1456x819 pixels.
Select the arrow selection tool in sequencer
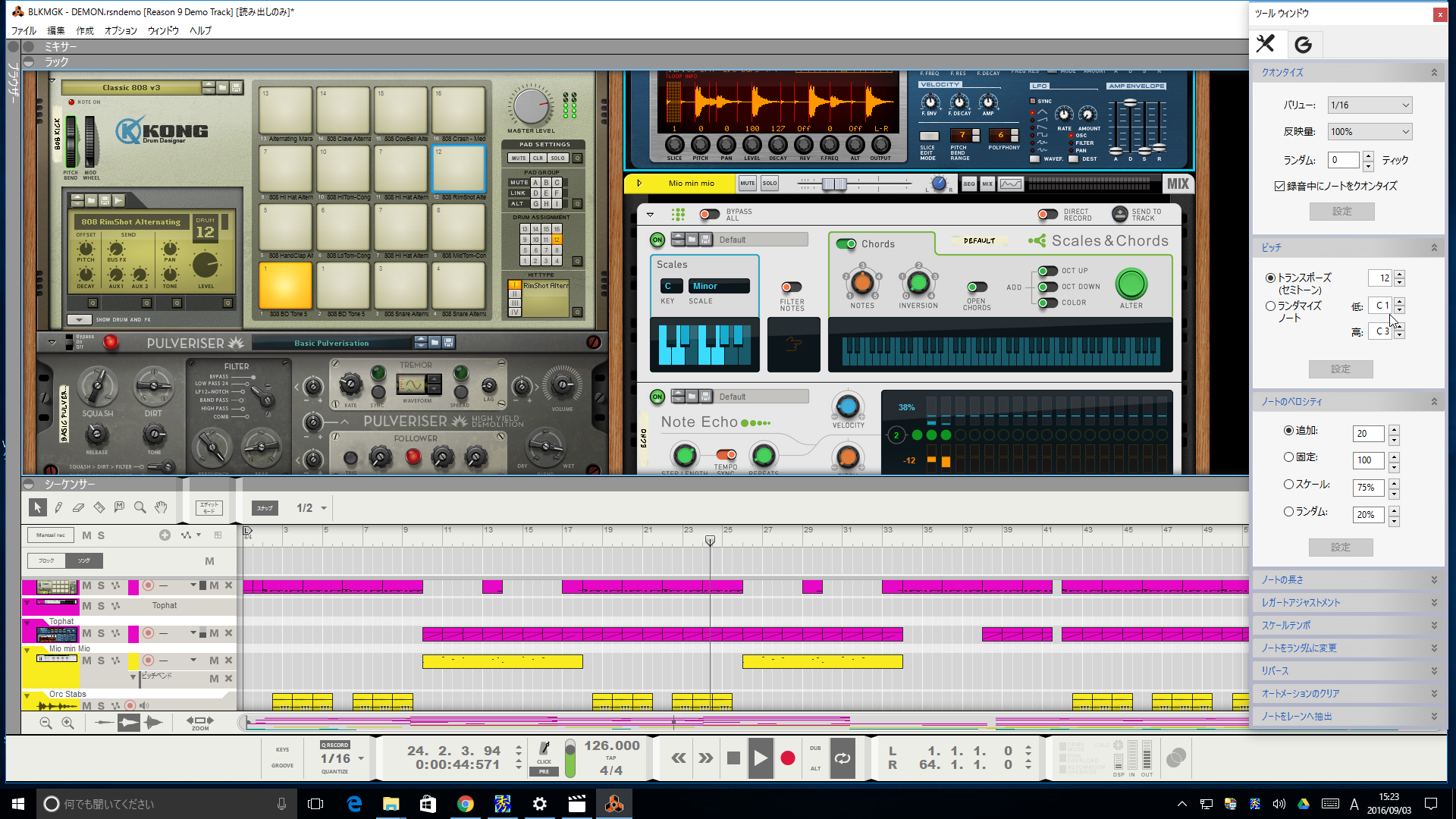coord(37,507)
